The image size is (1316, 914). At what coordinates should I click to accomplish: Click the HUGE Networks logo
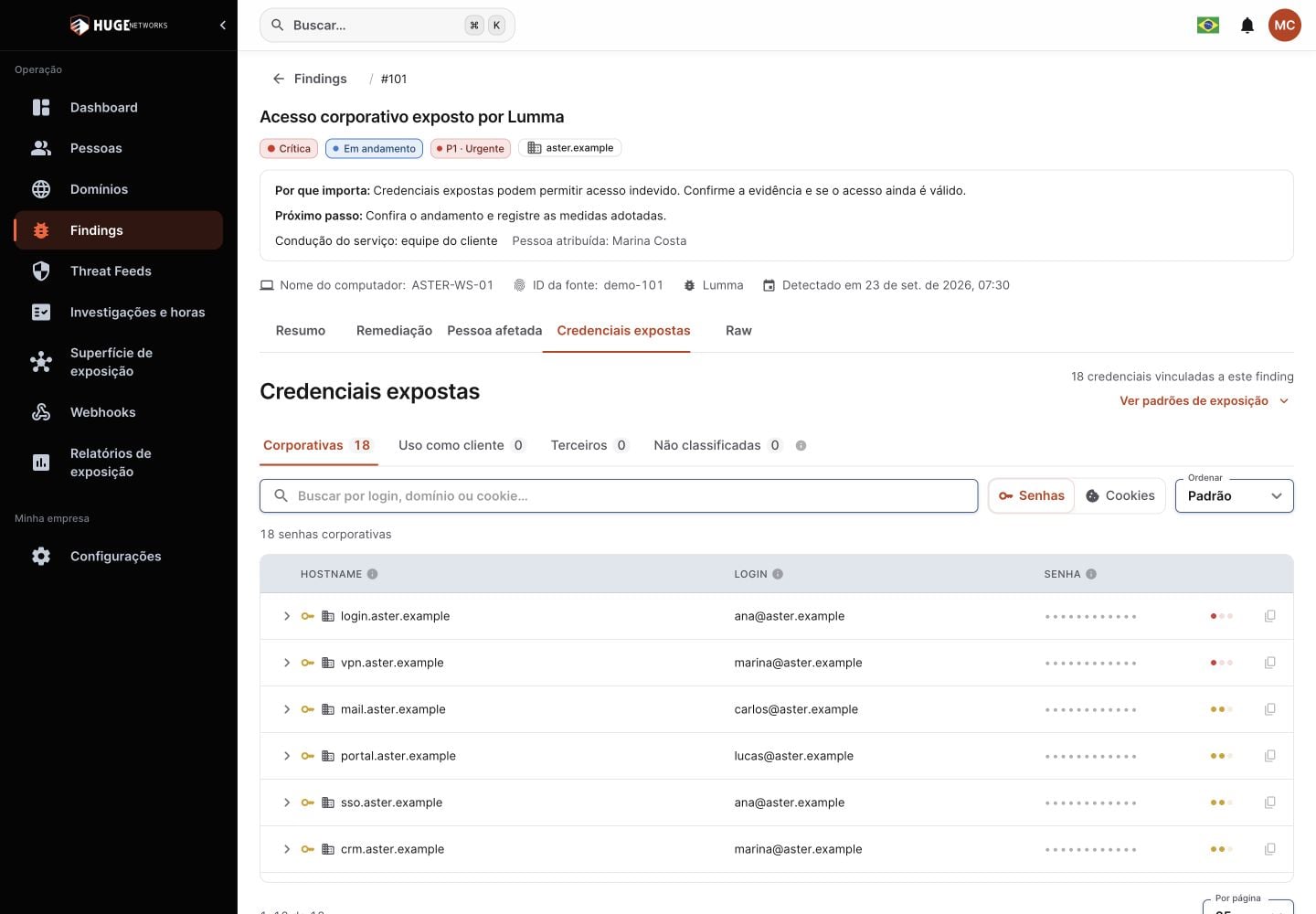click(119, 26)
